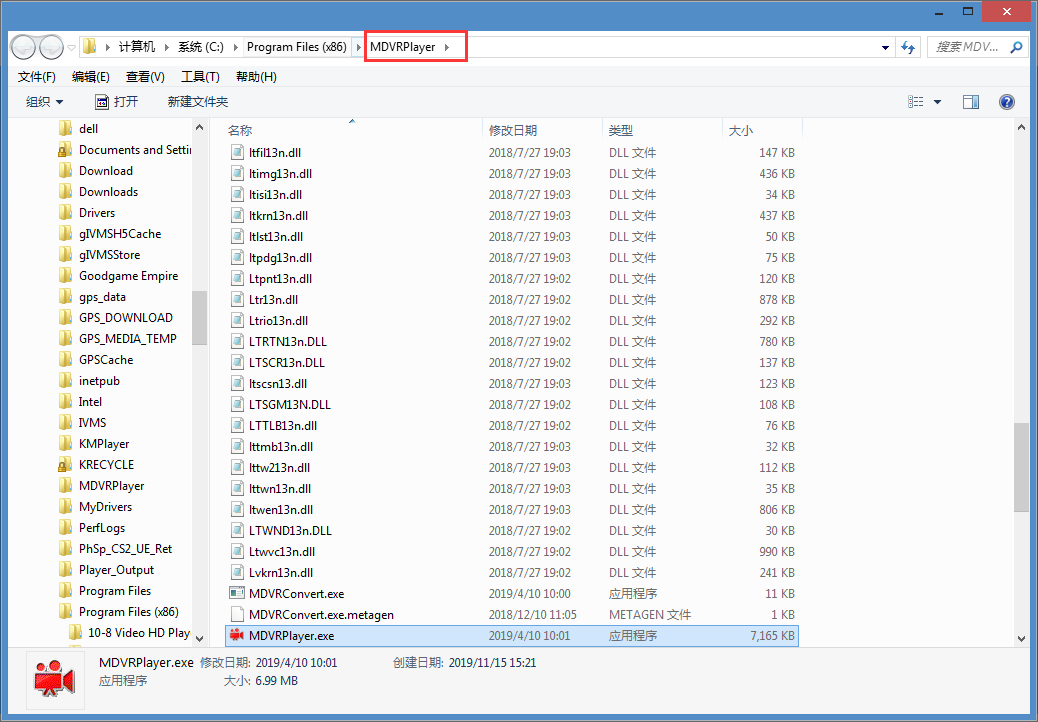This screenshot has height=722, width=1038.
Task: Expand arrow after 计算机 breadcrumb
Action: tap(166, 47)
